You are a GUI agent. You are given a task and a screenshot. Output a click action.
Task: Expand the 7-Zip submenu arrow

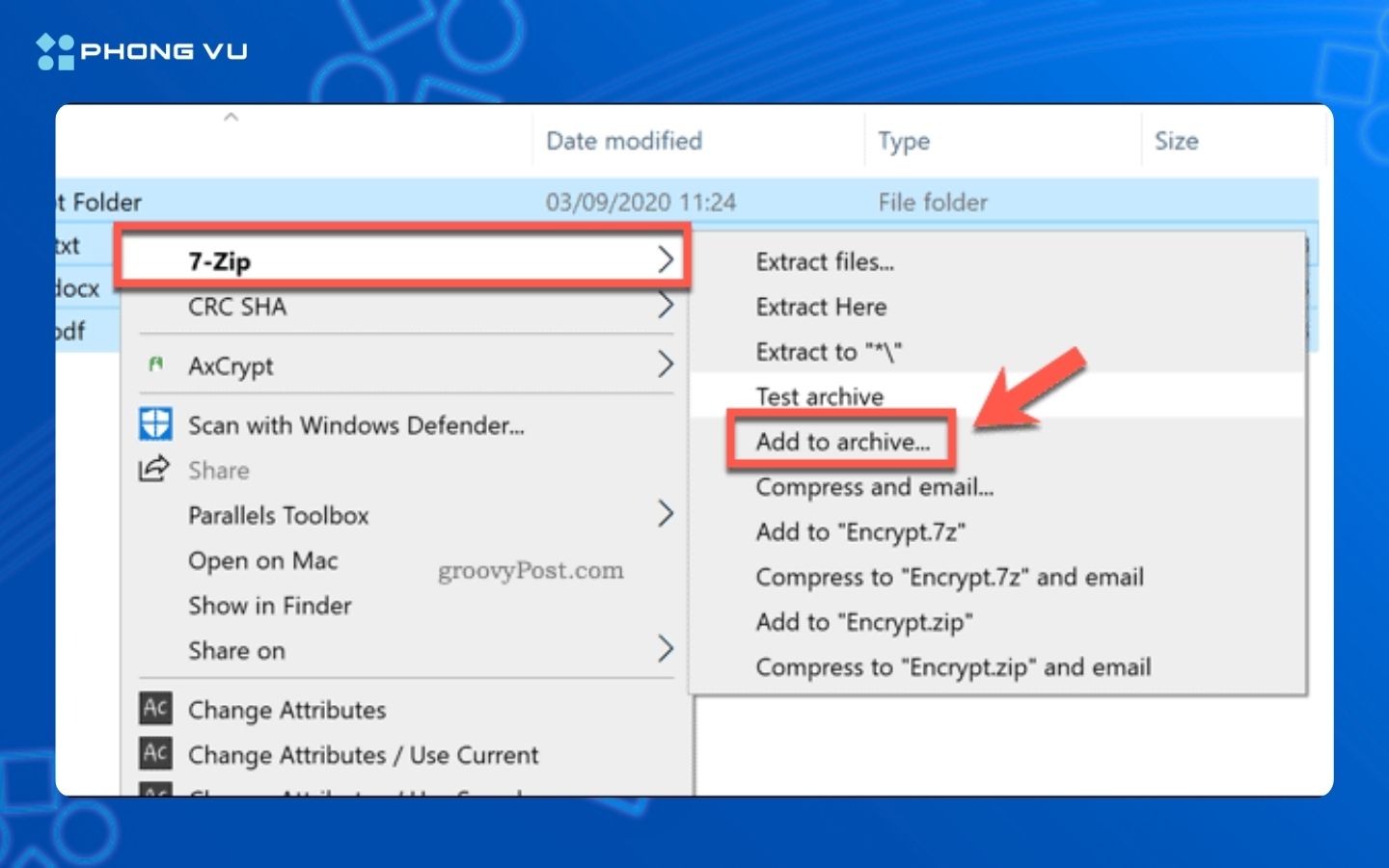pyautogui.click(x=666, y=259)
